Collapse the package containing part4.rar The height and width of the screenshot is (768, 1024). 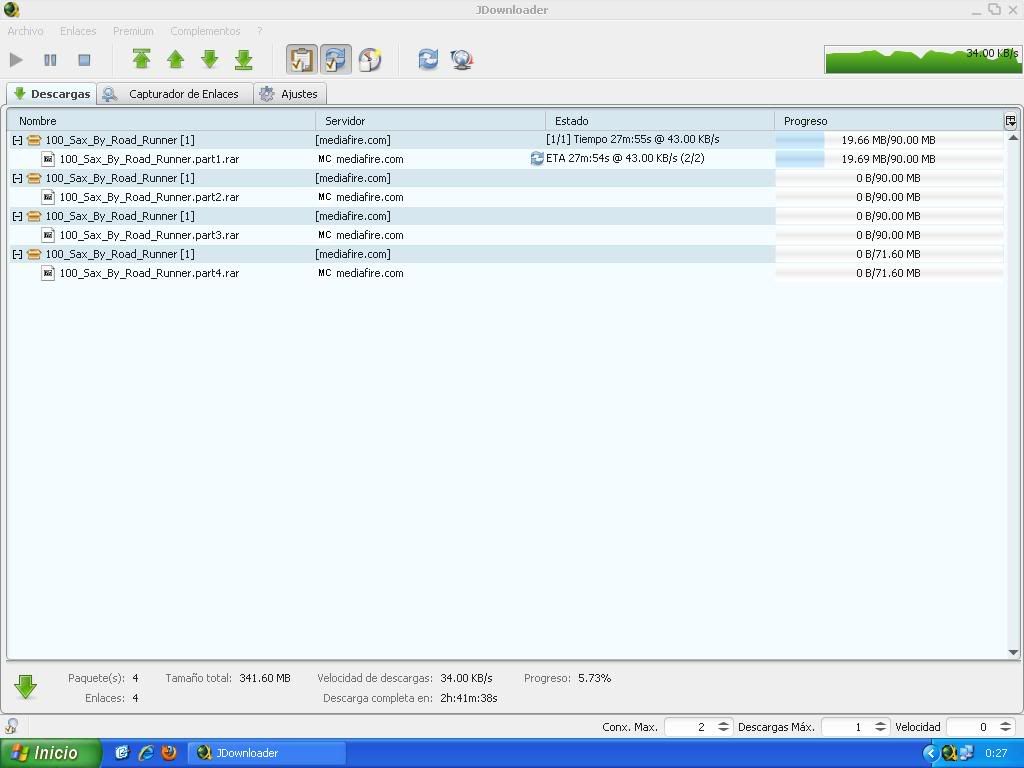tap(18, 254)
